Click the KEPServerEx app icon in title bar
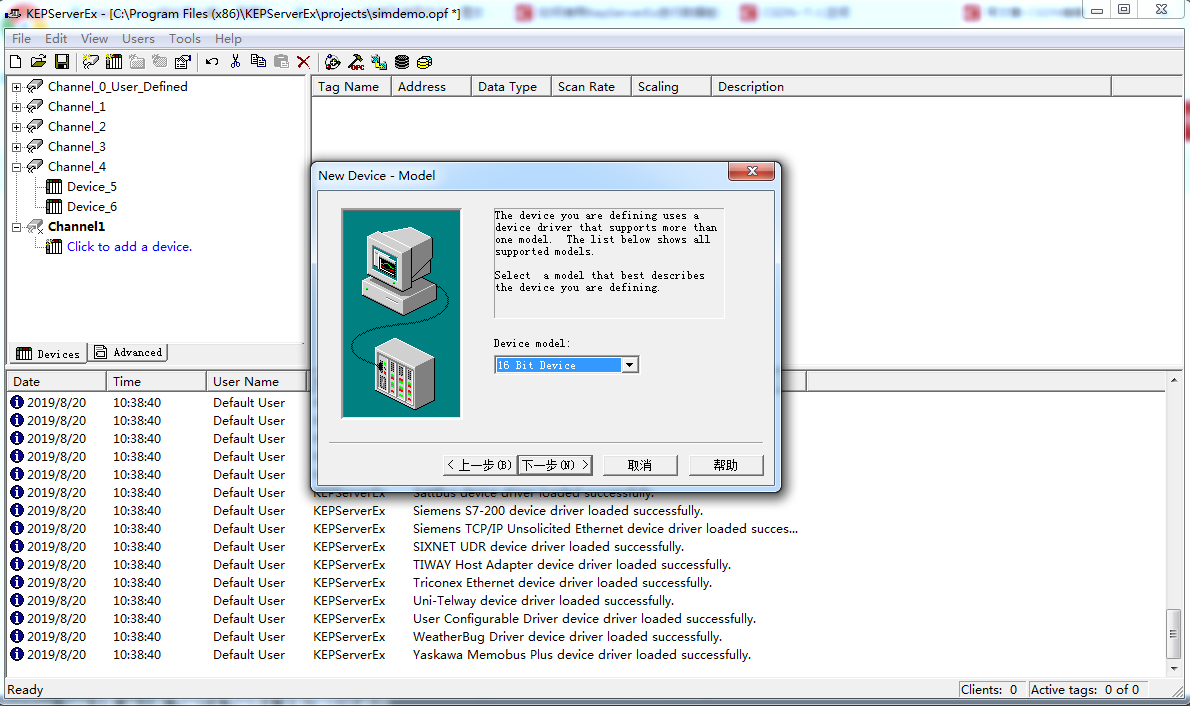The width and height of the screenshot is (1190, 706). [12, 13]
